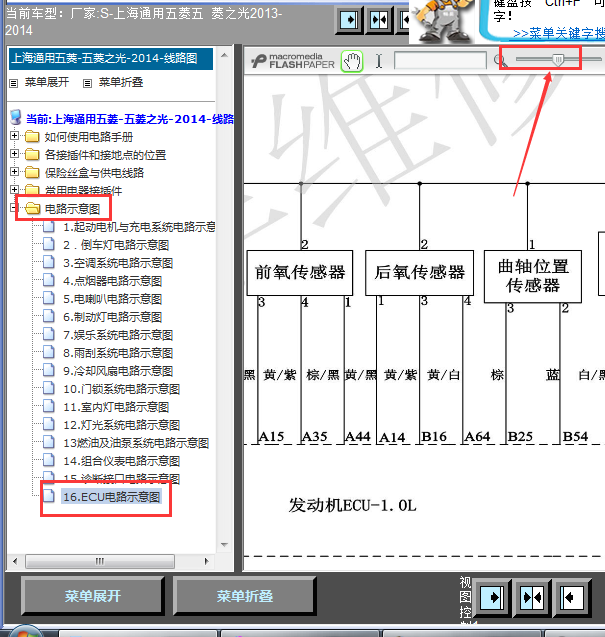Click the top toolbar expand-right view button
Screen dimensions: 605x637
pos(349,19)
